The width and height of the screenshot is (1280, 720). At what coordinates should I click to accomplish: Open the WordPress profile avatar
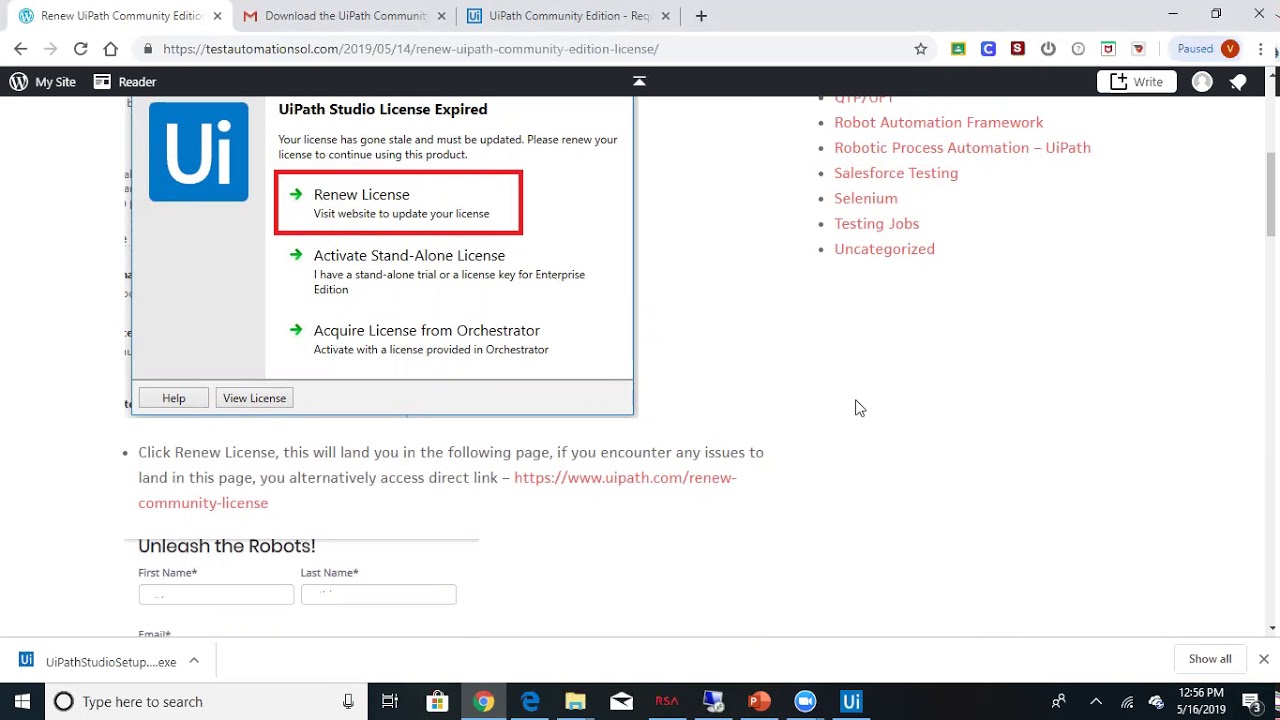(x=1202, y=82)
